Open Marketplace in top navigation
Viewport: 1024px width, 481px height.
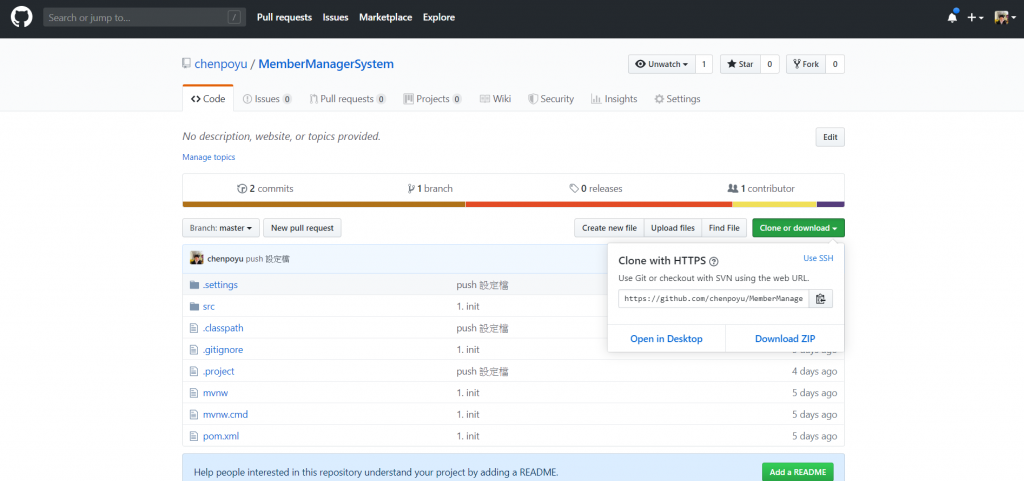(x=385, y=18)
